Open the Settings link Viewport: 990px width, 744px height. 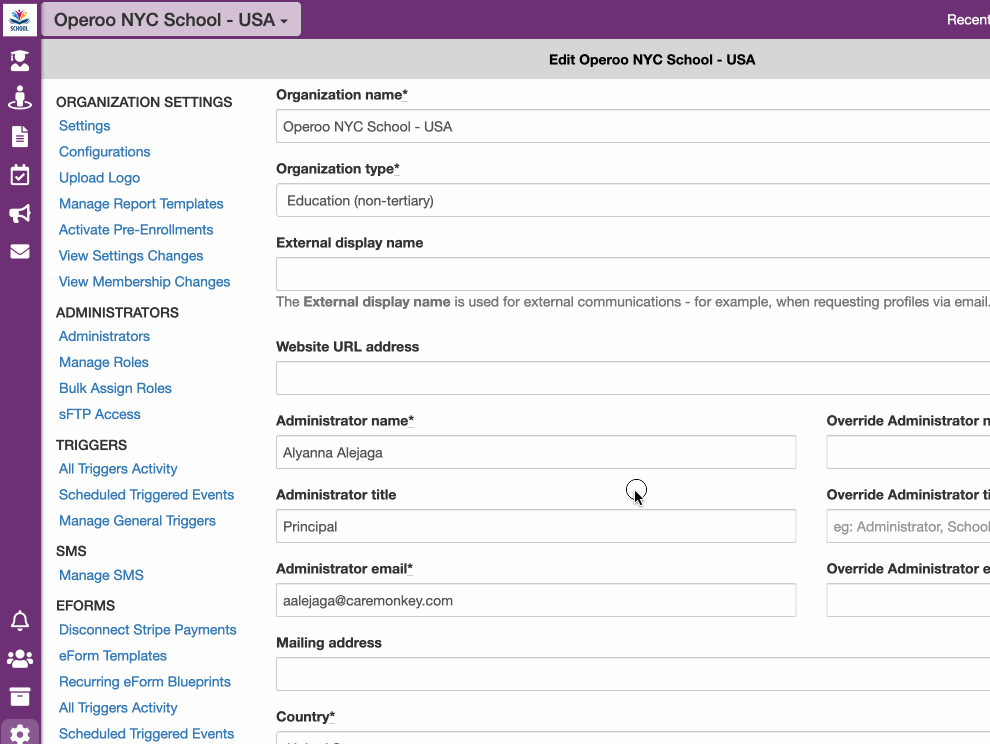pos(85,126)
